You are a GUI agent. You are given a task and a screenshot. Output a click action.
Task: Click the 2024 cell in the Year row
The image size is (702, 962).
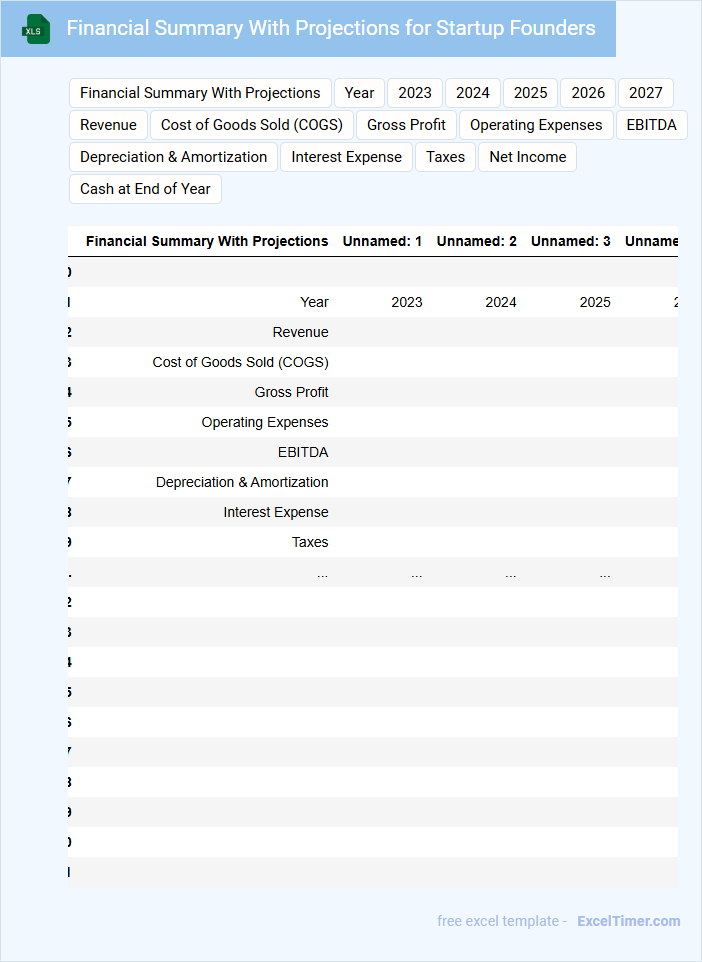coord(500,302)
